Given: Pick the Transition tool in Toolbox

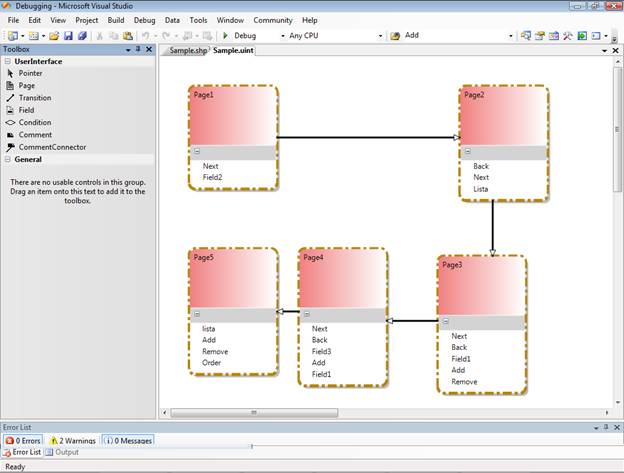Looking at the screenshot, I should 34,98.
